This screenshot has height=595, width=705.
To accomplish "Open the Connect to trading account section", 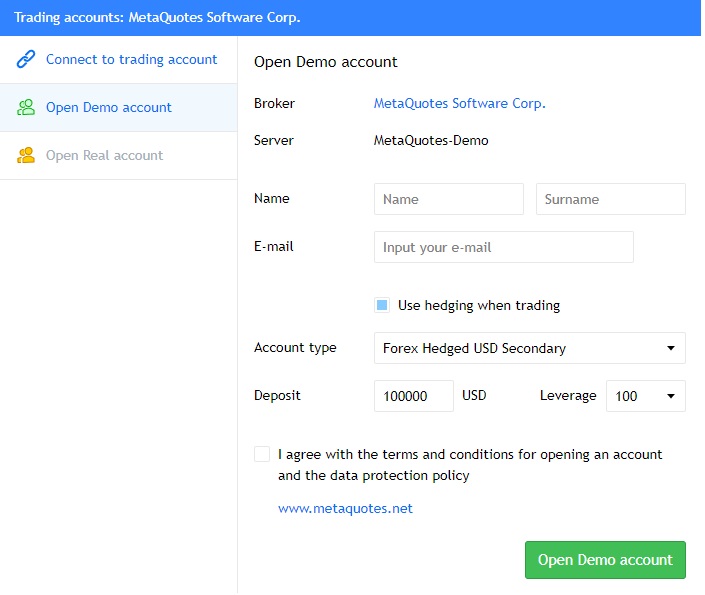I will tap(131, 60).
